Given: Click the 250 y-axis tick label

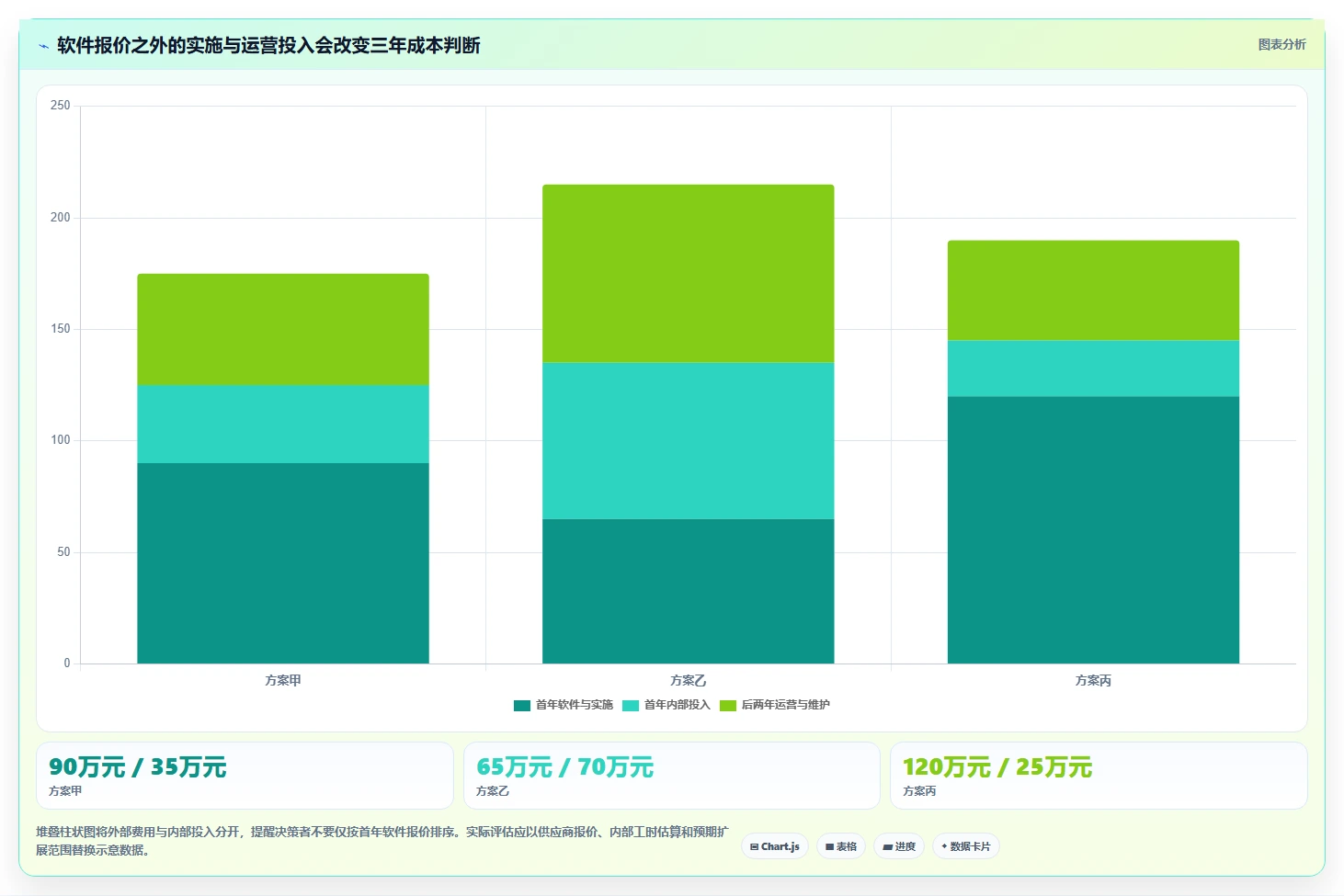Looking at the screenshot, I should [61, 106].
